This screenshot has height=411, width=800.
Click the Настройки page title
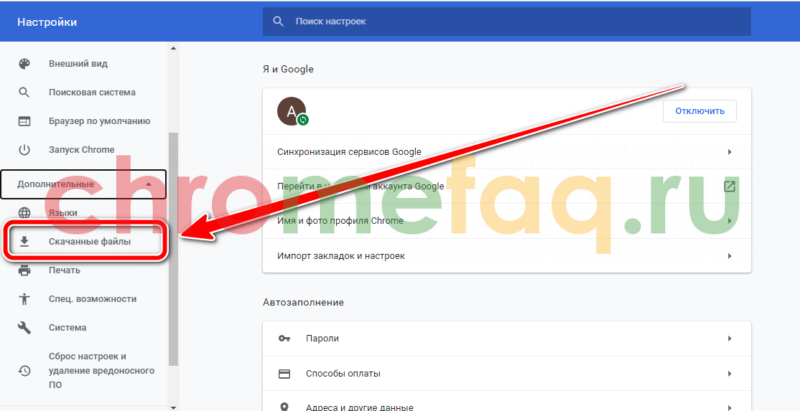point(47,22)
